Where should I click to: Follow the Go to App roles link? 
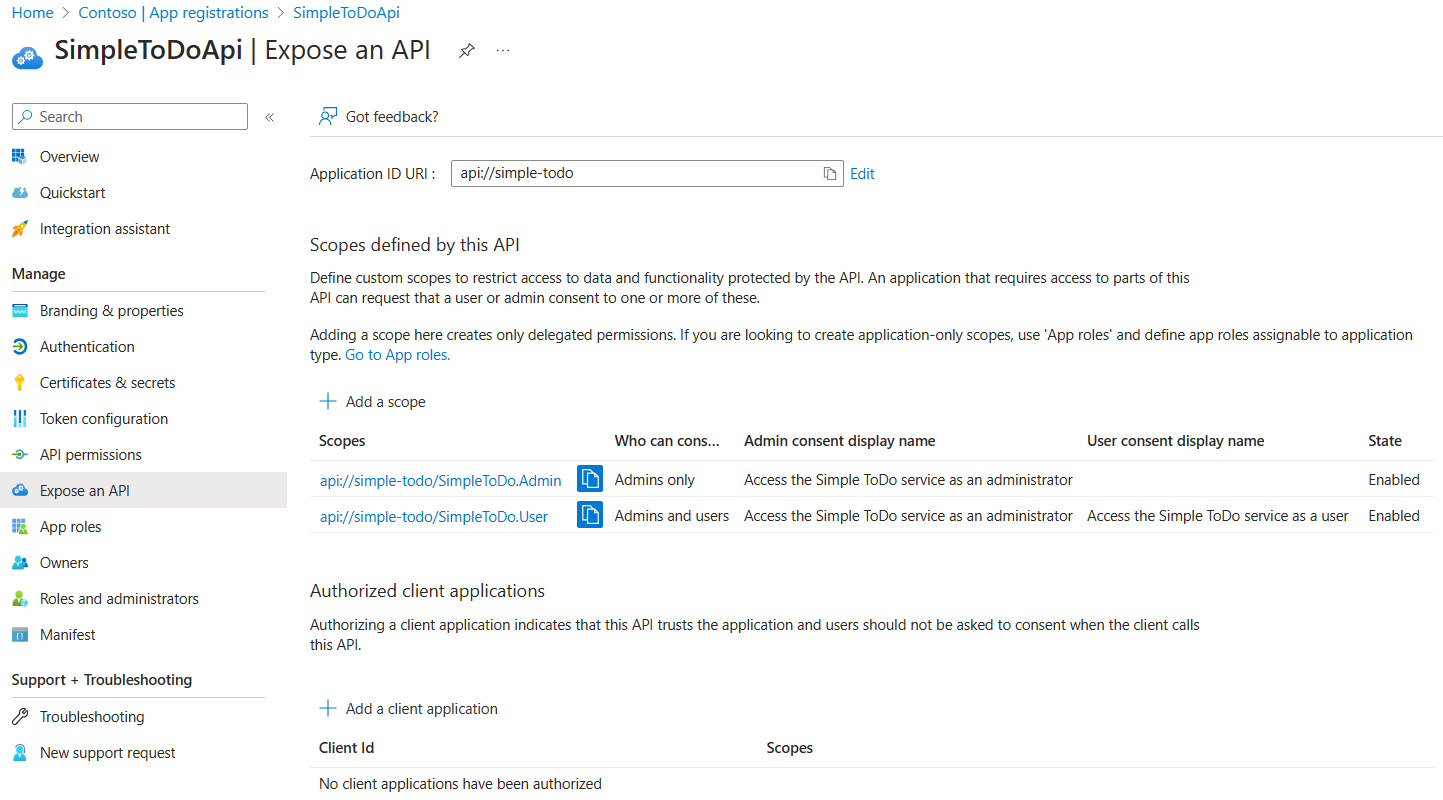(397, 355)
